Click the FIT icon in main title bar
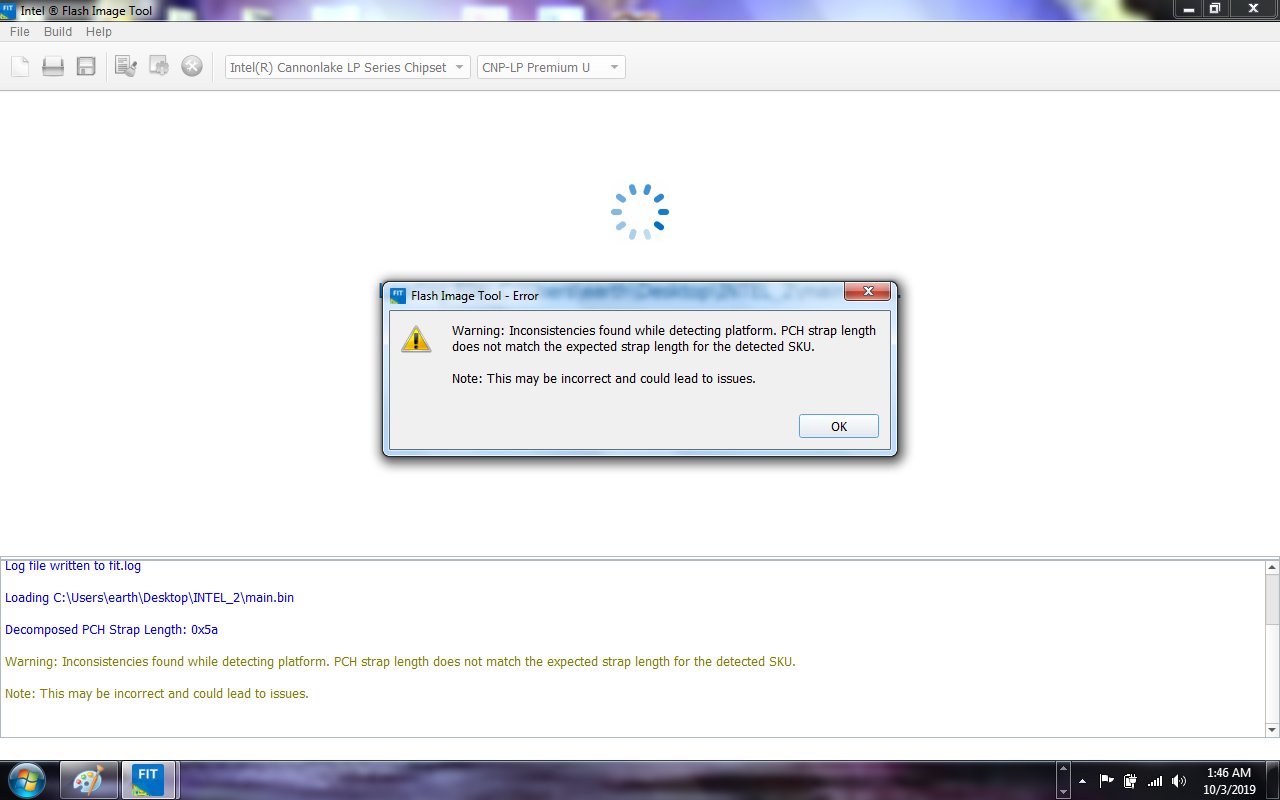The height and width of the screenshot is (800, 1280). click(9, 10)
